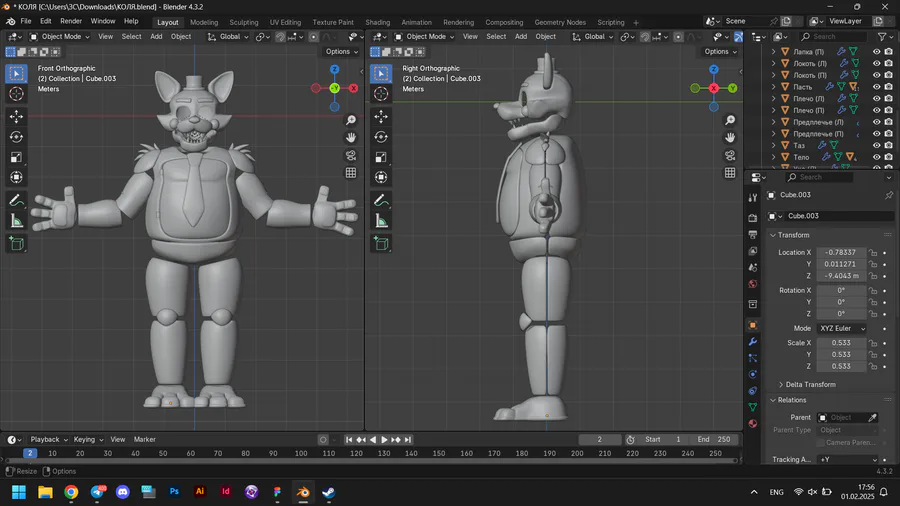Select the Transform tool in left viewport
Screen dimensions: 900x506
point(16,177)
